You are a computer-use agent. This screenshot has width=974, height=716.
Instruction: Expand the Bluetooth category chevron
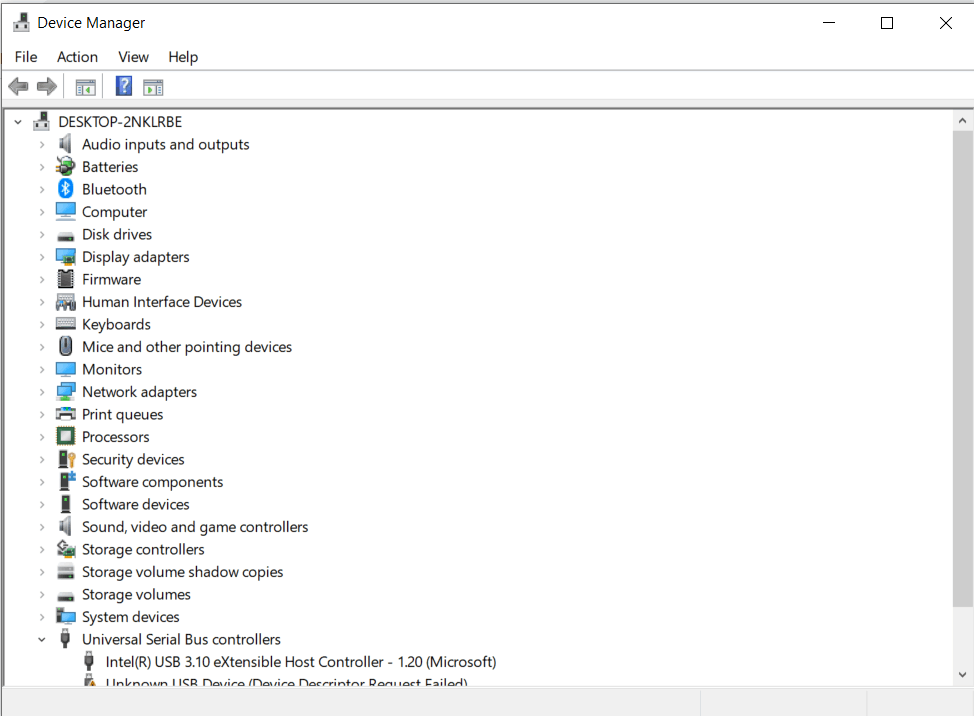[42, 189]
